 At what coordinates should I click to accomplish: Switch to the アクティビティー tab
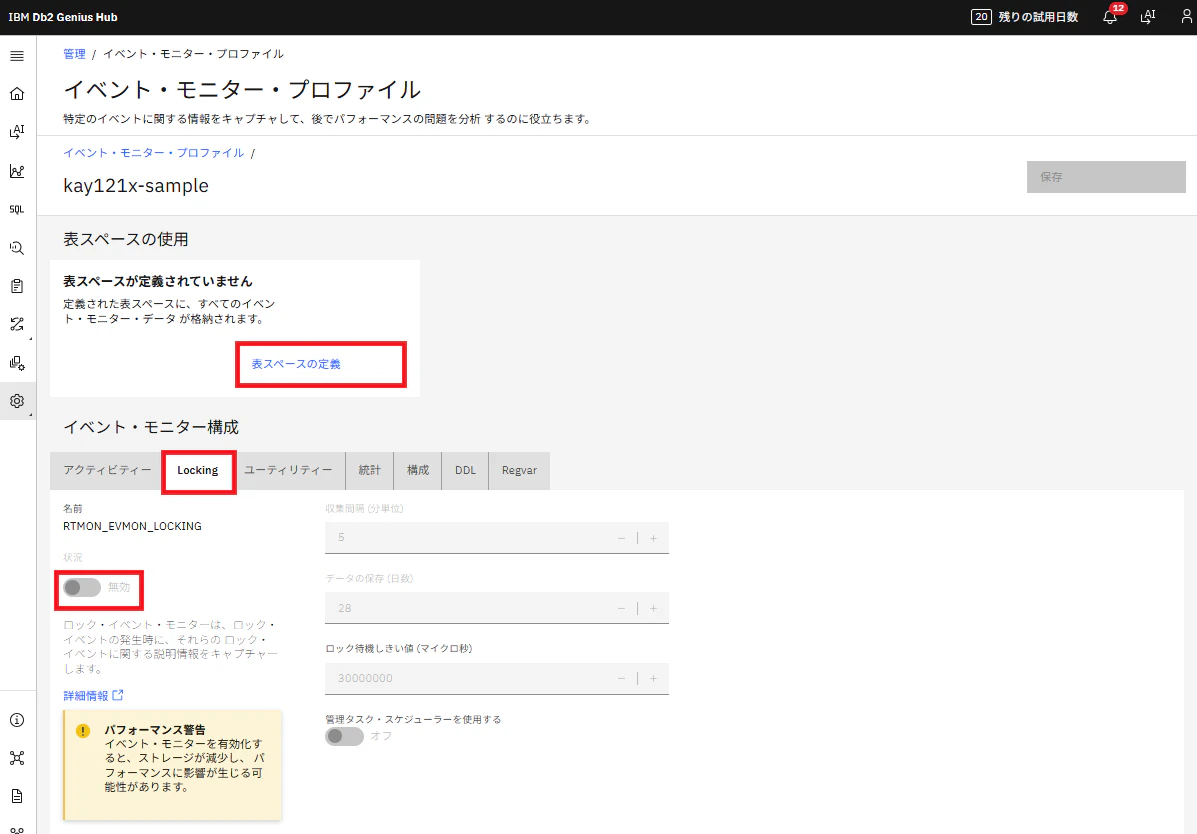coord(107,470)
